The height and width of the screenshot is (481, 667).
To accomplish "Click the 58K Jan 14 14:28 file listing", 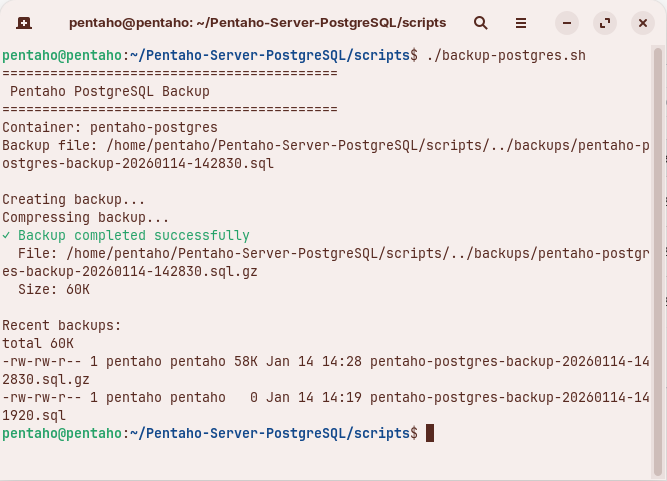I will point(325,361).
